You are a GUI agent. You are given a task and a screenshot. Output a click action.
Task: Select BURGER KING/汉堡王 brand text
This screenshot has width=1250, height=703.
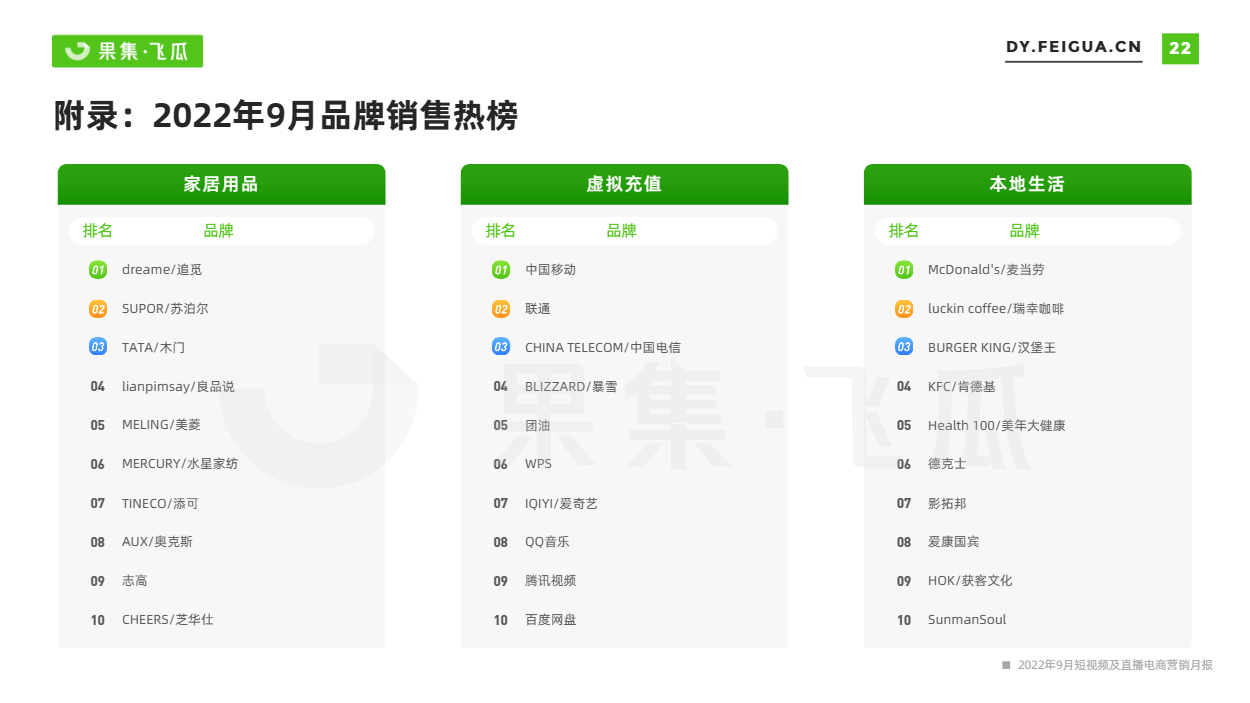(992, 347)
